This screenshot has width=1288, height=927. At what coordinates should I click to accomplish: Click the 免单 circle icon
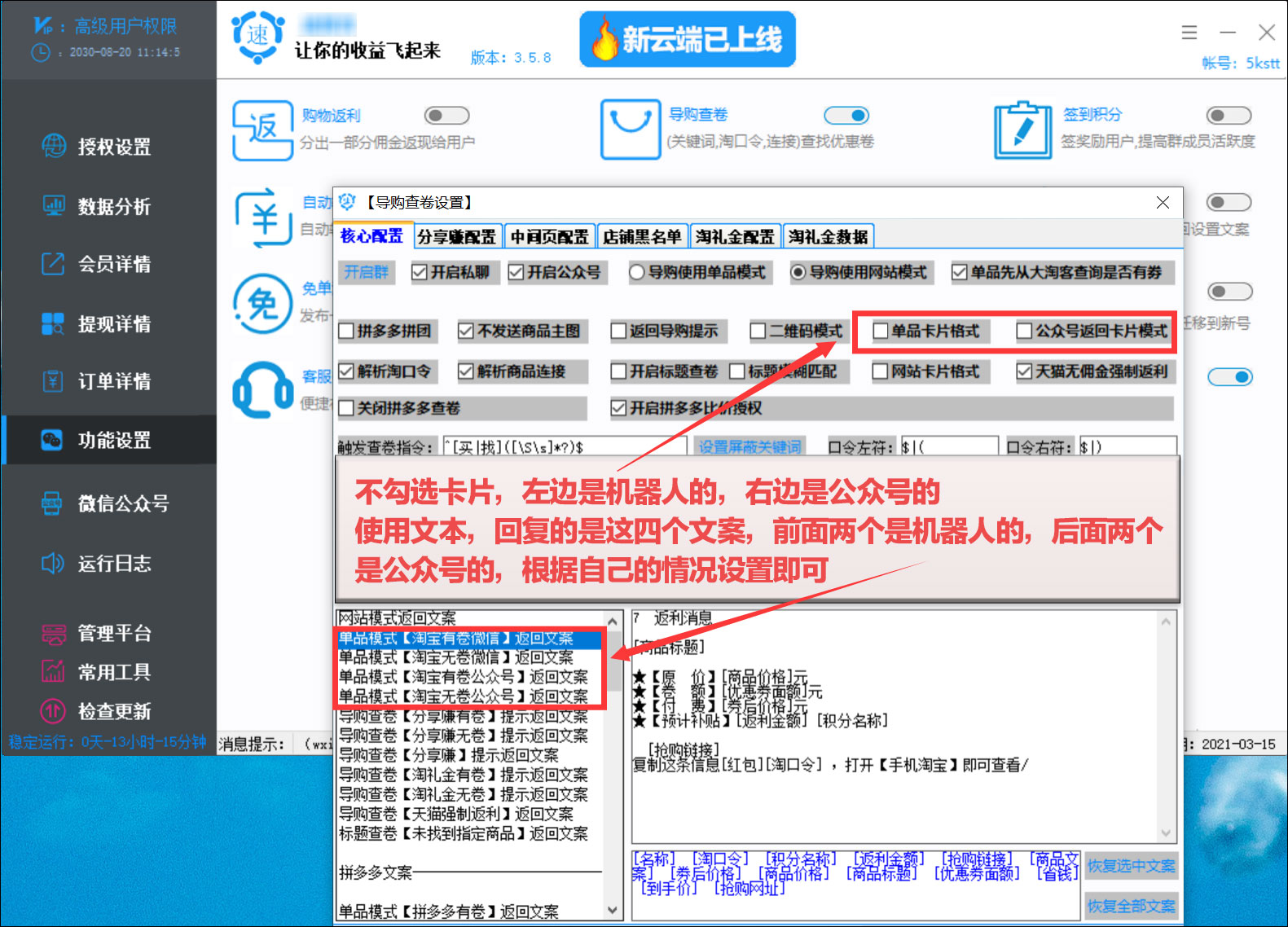pos(262,305)
